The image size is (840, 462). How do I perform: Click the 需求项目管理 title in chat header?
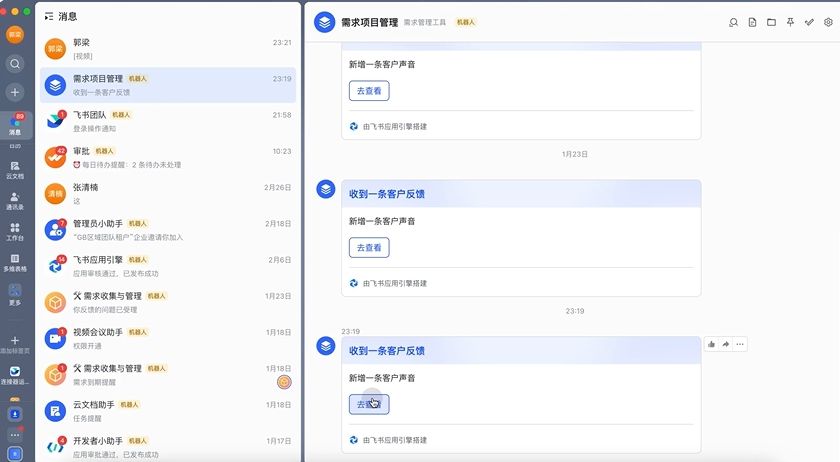point(370,22)
